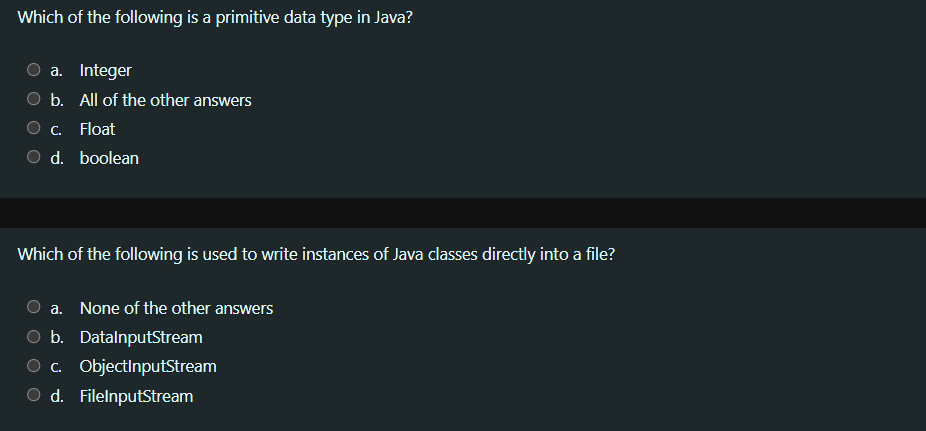Click the 'None of the other answers' label
The image size is (926, 431).
176,308
